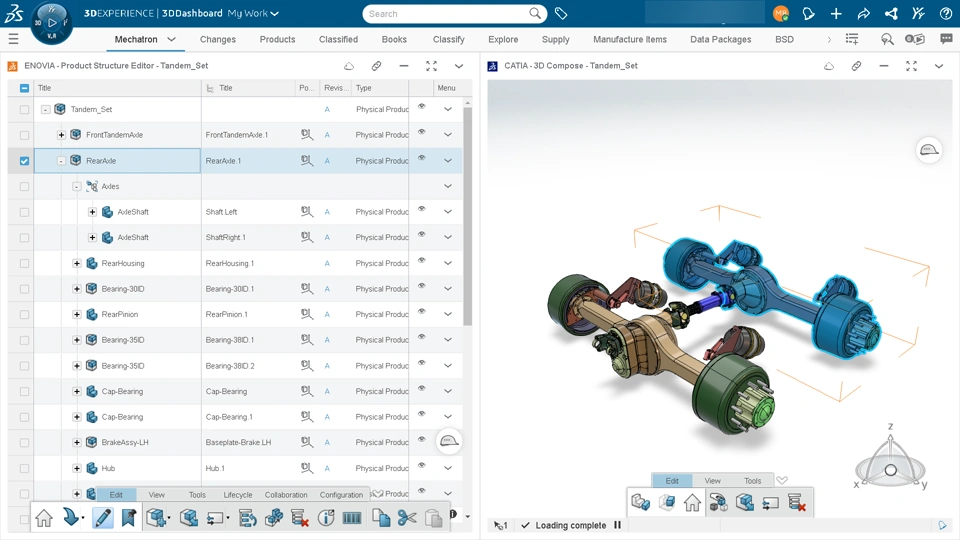960x540 pixels.
Task: Select the View tab in the CATIA toolbar
Action: point(712,481)
